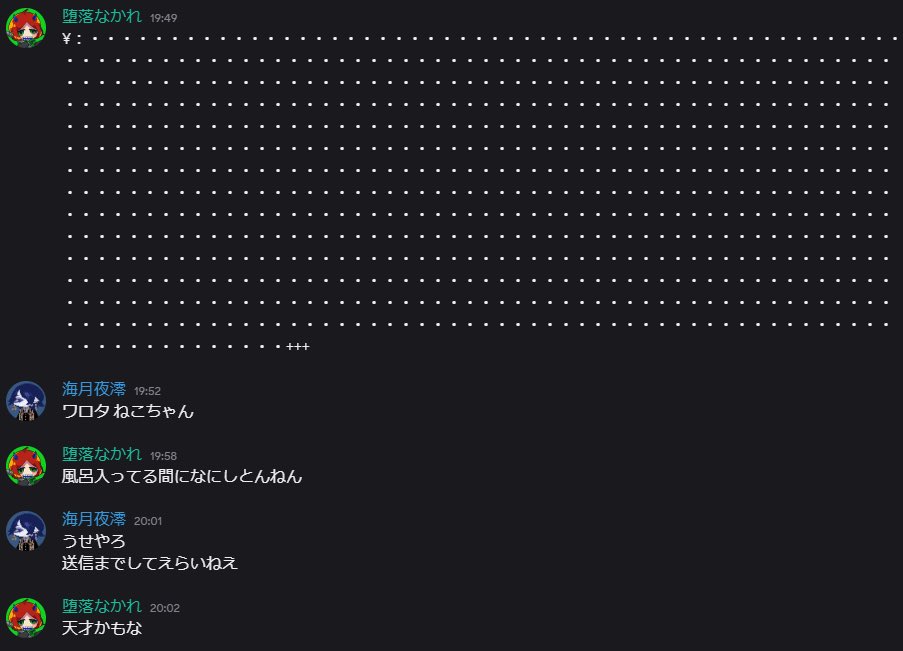Click timestamp 19:49
Screen dimensions: 903x651
(164, 18)
